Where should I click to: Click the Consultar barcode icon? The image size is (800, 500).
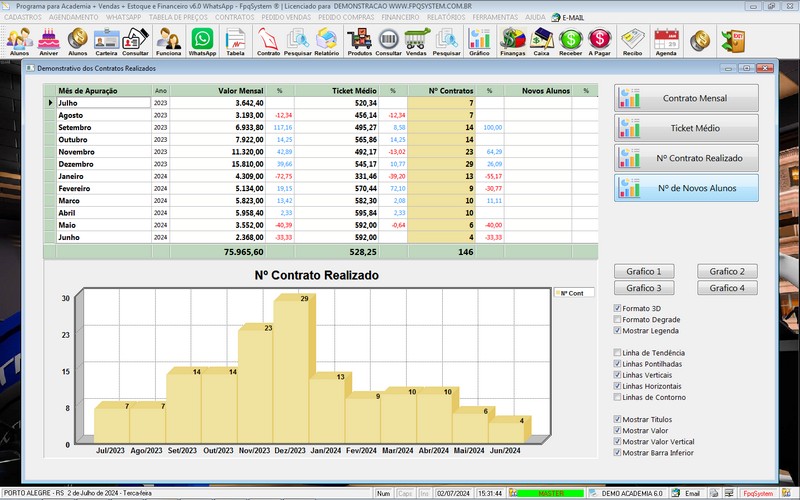388,41
